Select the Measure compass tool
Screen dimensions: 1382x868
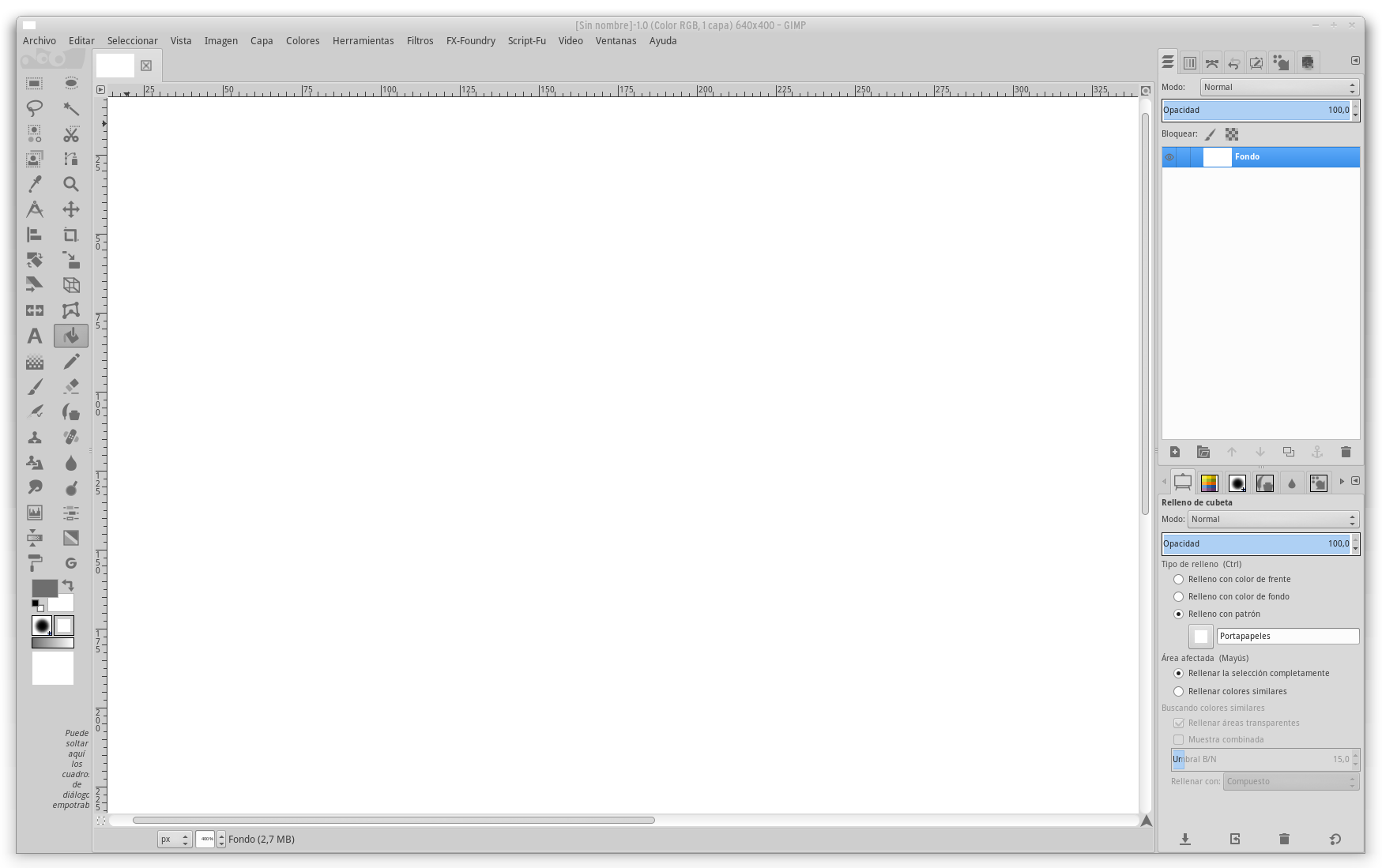[35, 209]
